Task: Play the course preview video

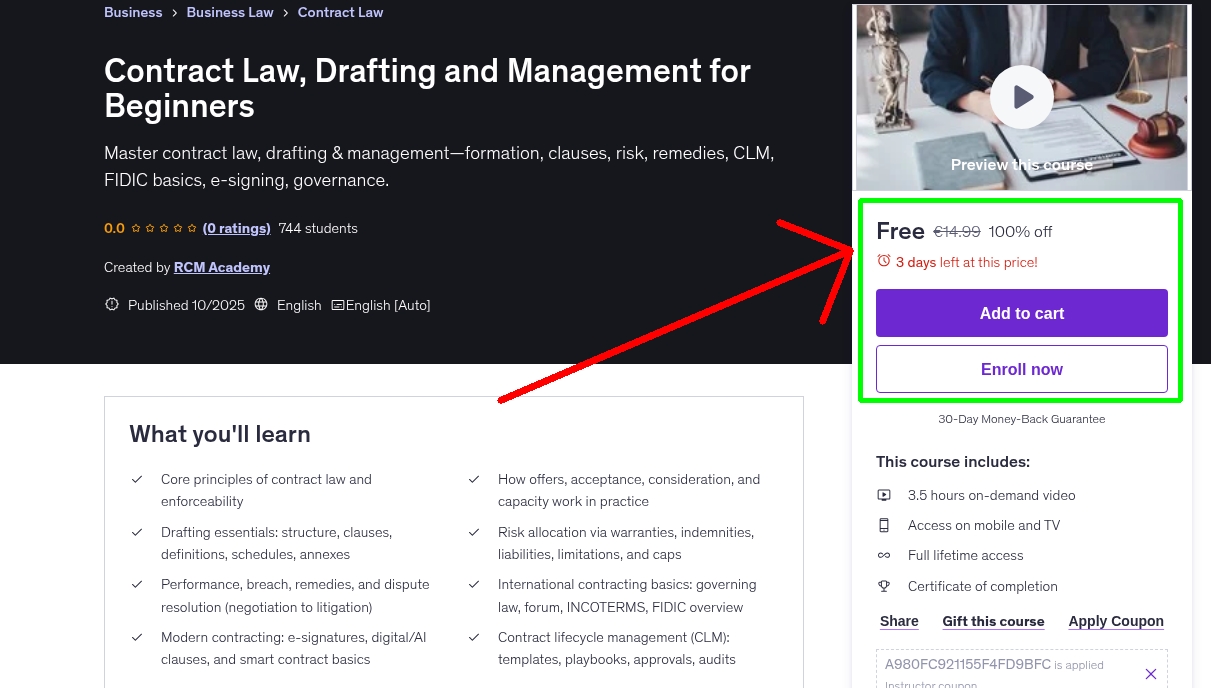Action: [x=1021, y=97]
